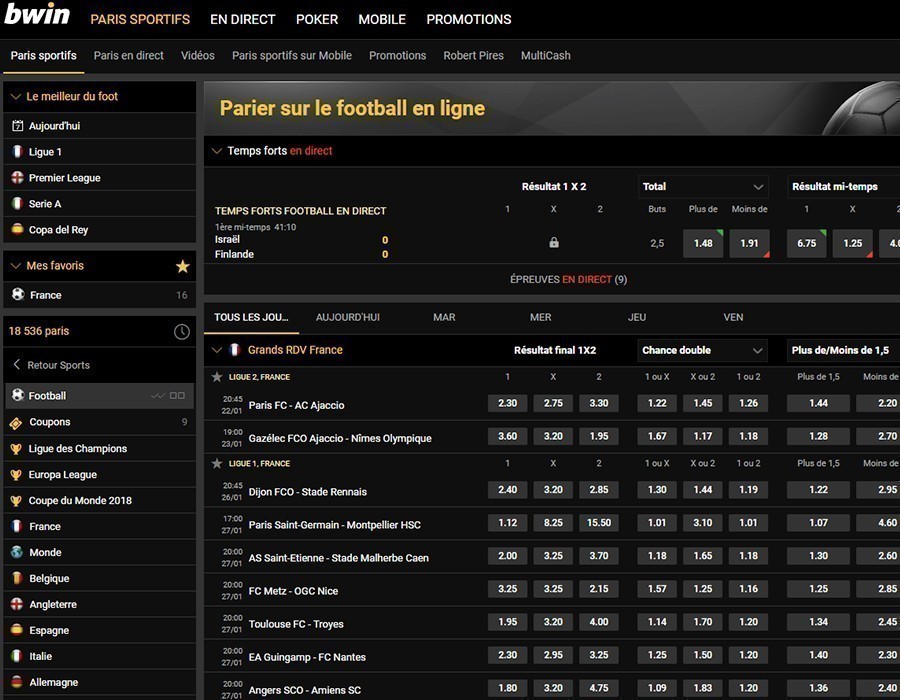Click the Ligue des Champions trophy icon
The image size is (900, 700).
point(17,449)
